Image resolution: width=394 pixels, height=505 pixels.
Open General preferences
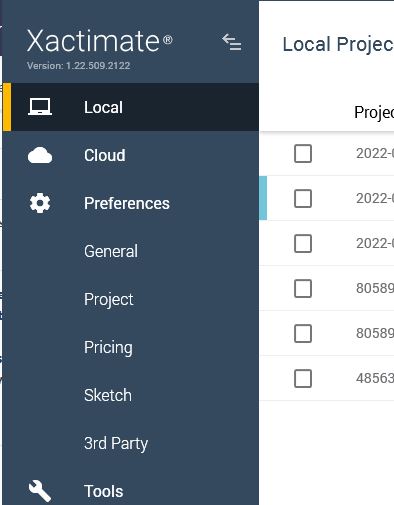(x=111, y=251)
